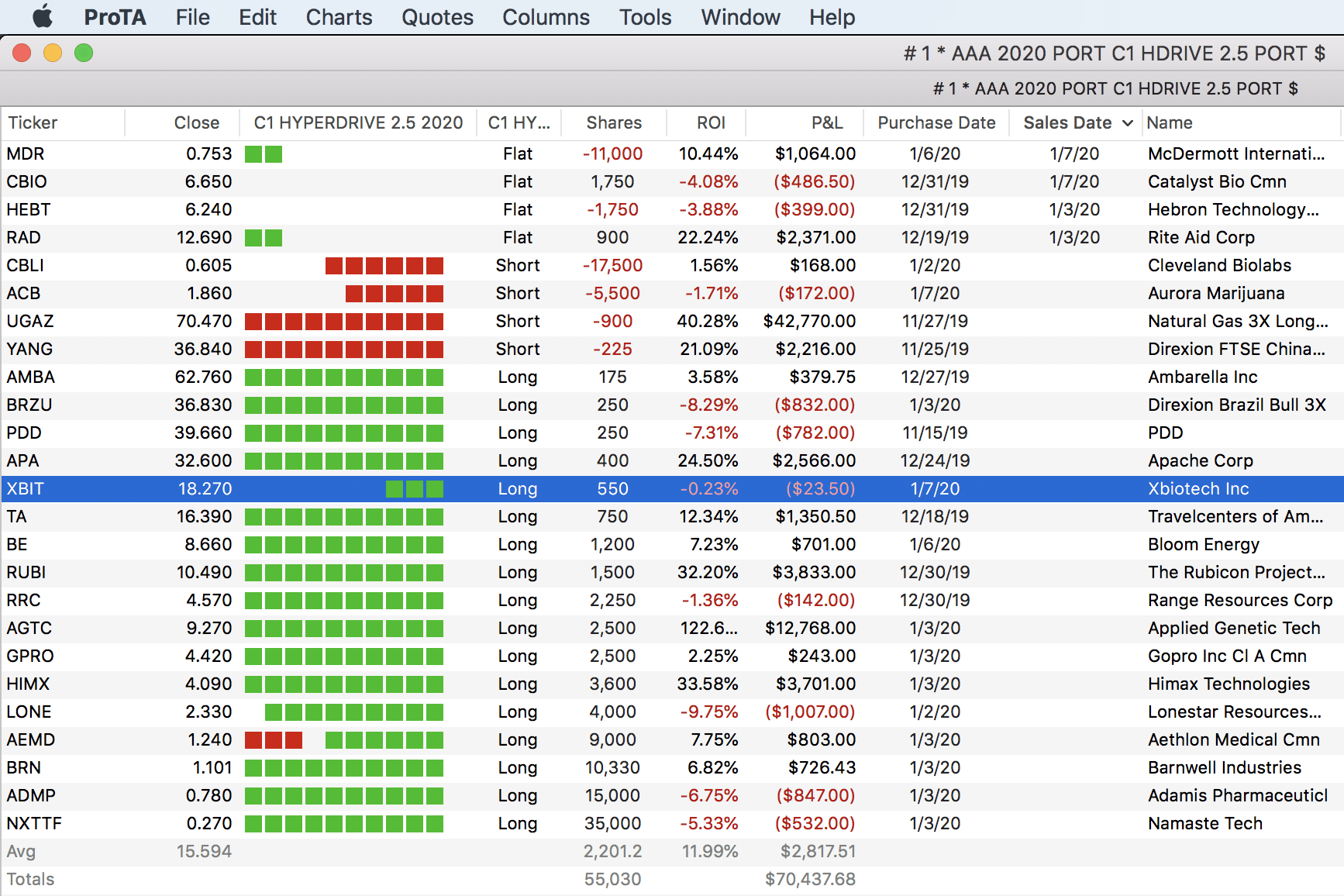This screenshot has width=1344, height=896.
Task: Click the highlighted XBIT ticker
Action: coord(26,488)
